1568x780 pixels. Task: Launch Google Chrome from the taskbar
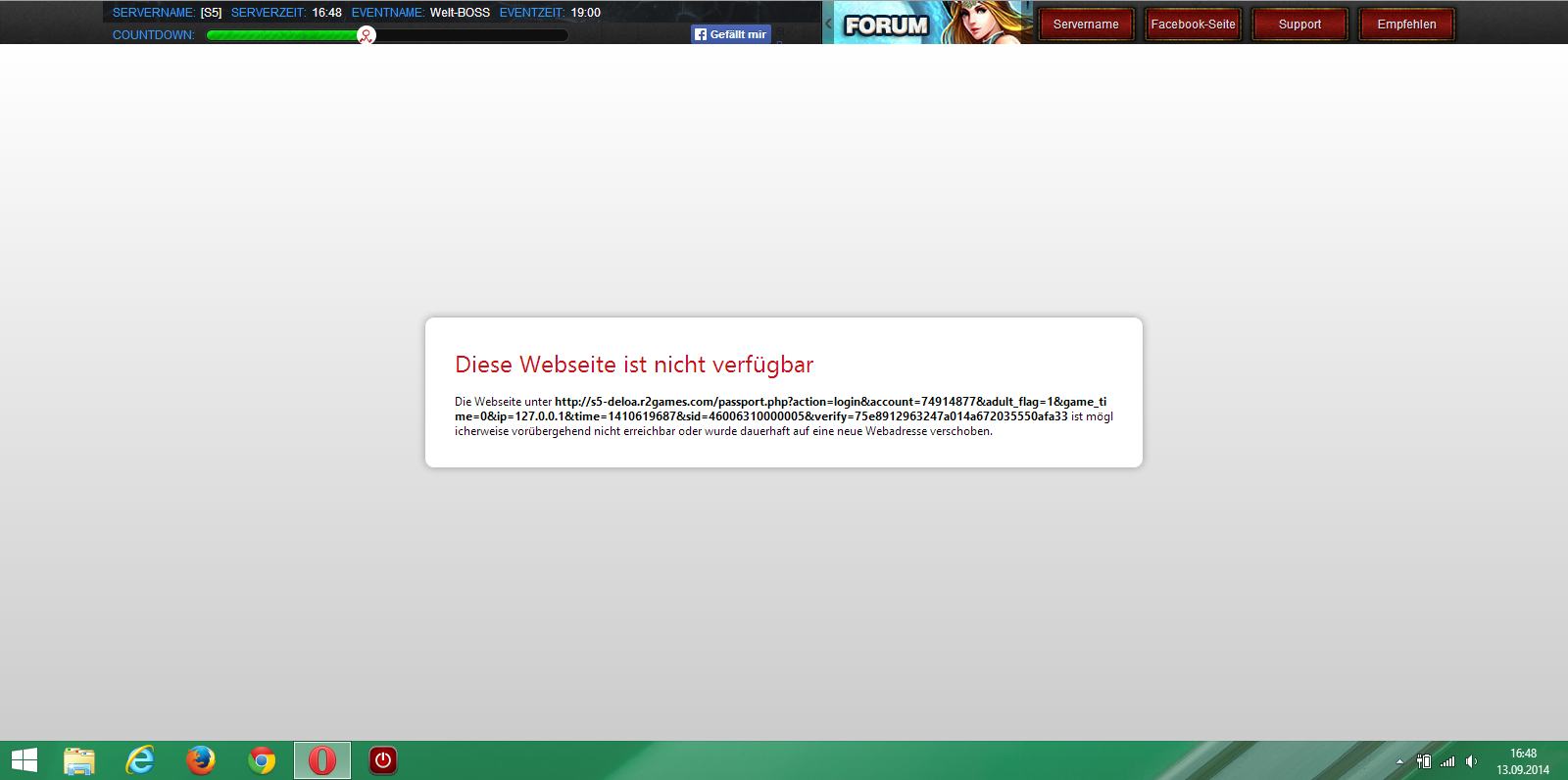(262, 760)
